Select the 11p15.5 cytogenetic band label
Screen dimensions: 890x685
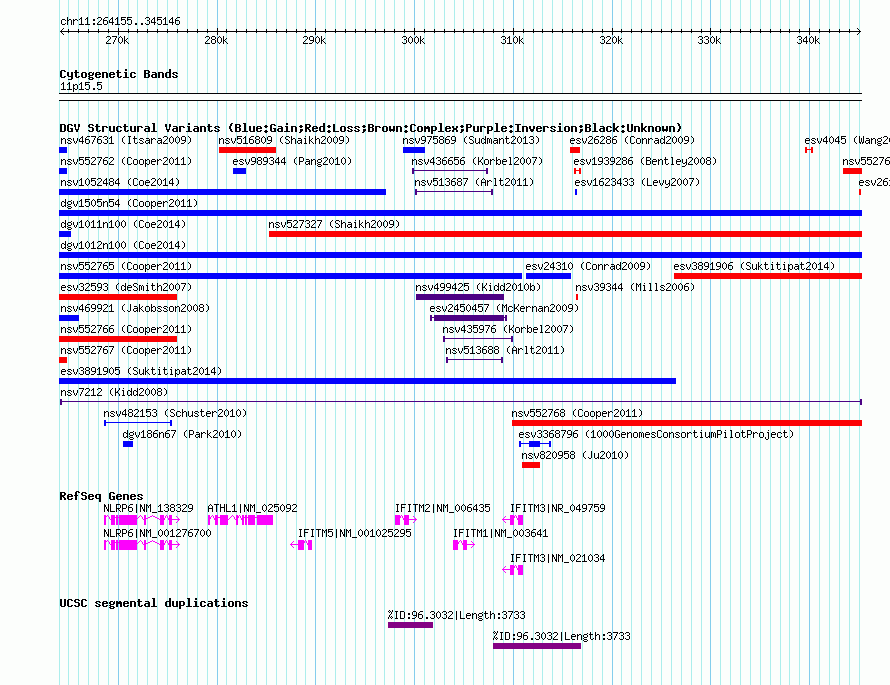(x=81, y=86)
